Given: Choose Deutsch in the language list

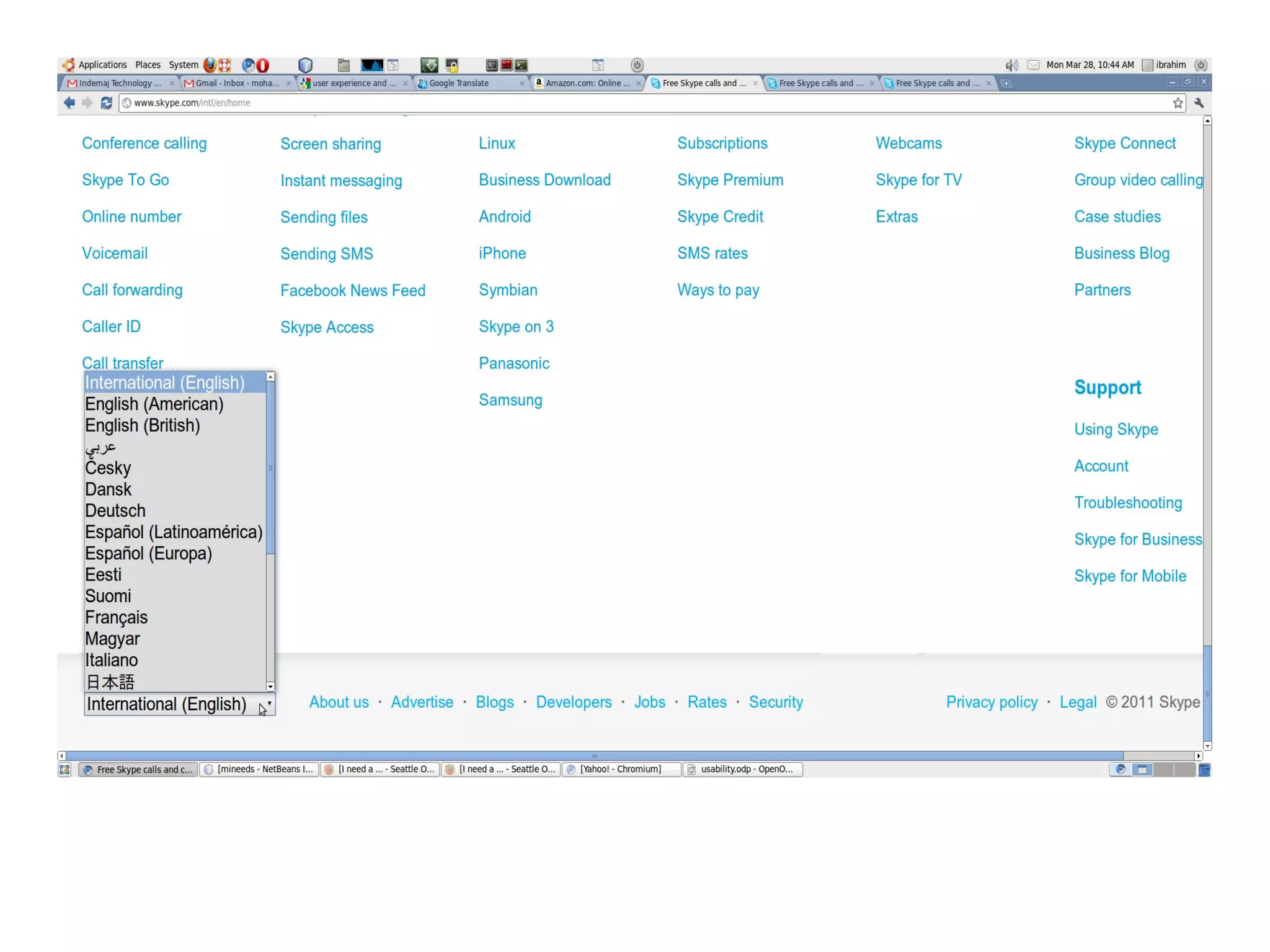Looking at the screenshot, I should [175, 510].
